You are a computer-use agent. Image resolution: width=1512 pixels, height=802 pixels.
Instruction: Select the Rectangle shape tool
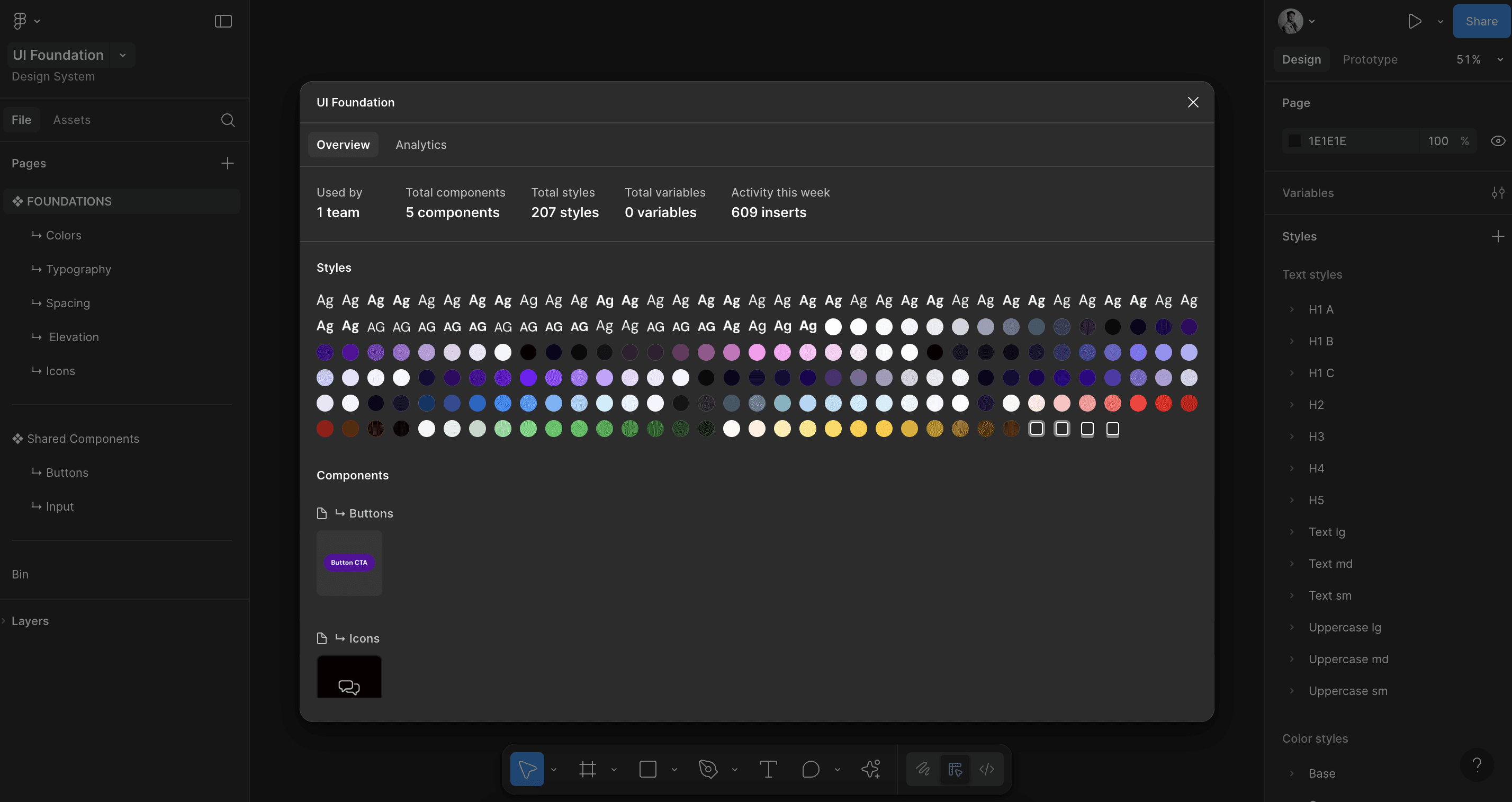pos(647,769)
